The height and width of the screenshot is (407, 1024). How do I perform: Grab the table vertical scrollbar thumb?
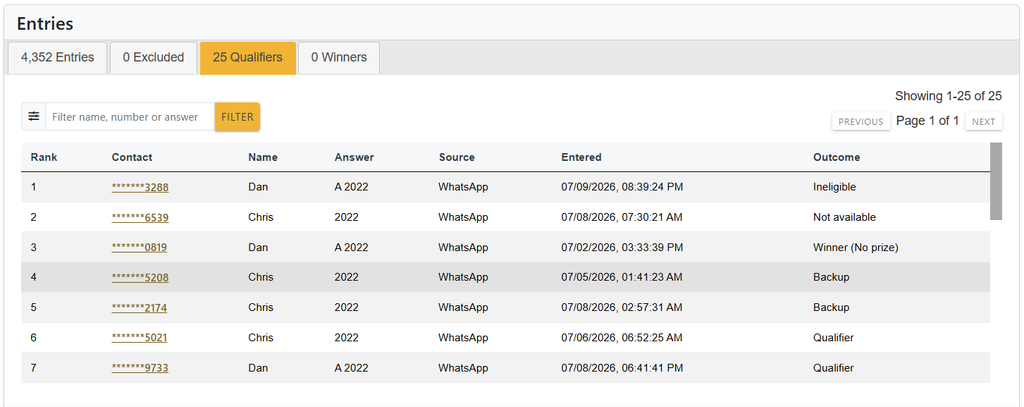[x=996, y=181]
